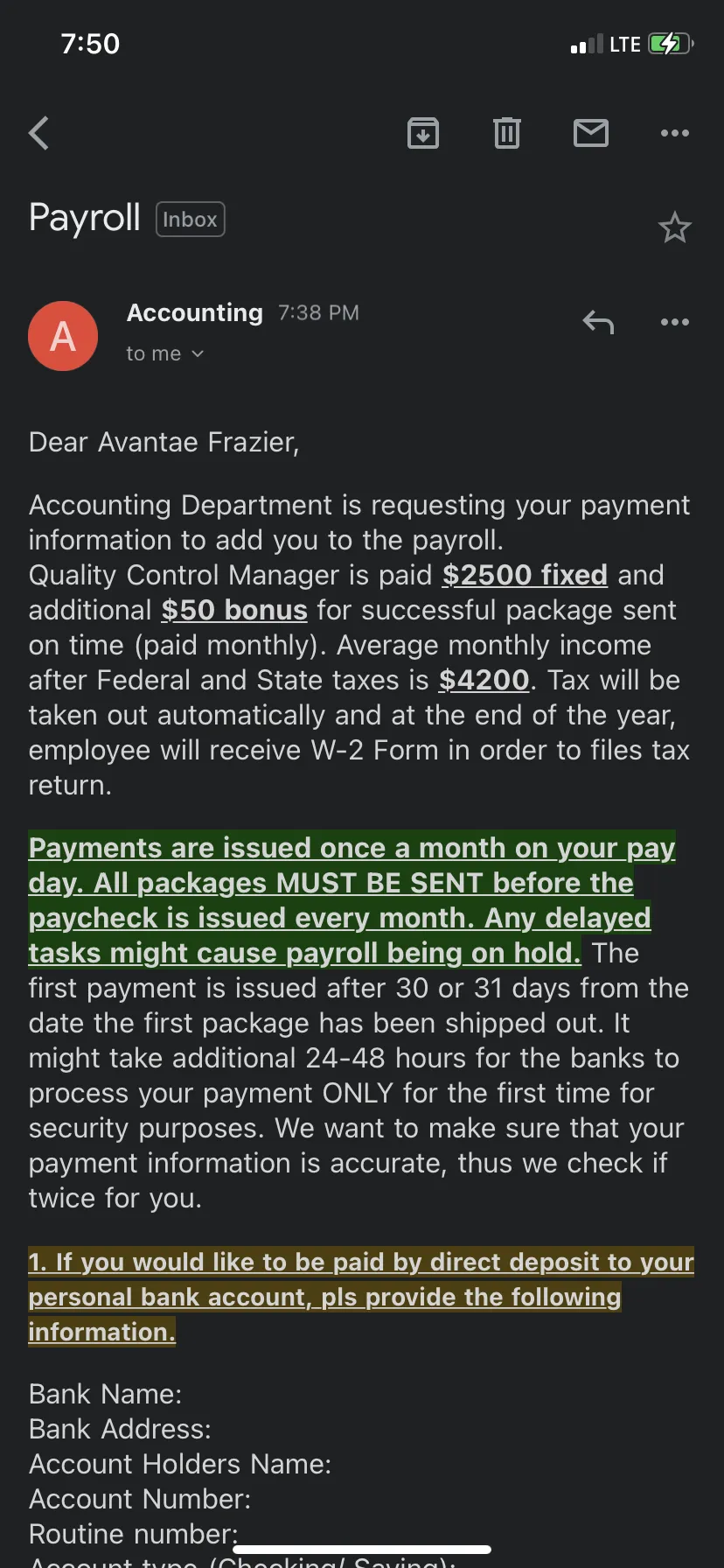Image resolution: width=724 pixels, height=1568 pixels.
Task: Archive this Payroll email
Action: click(x=423, y=133)
